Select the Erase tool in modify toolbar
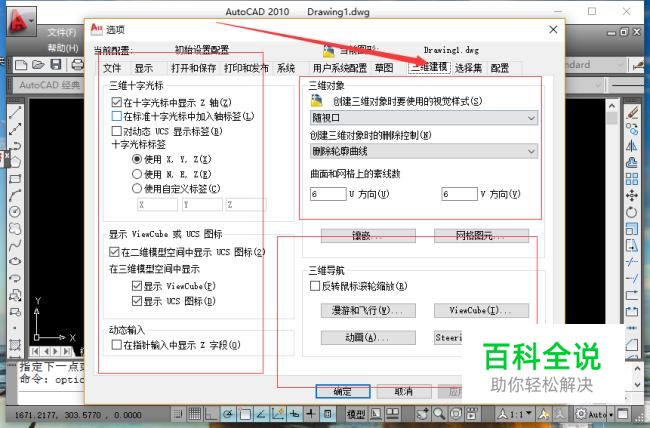The width and height of the screenshot is (650, 428). 632,112
